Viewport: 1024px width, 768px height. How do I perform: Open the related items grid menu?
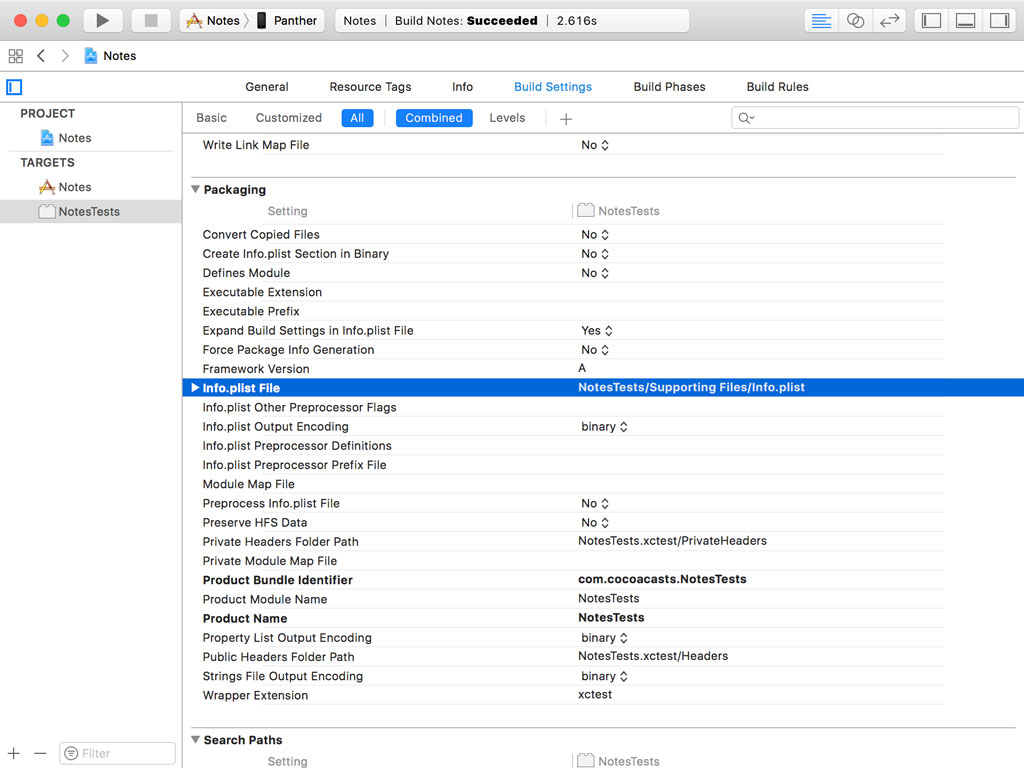coord(16,56)
